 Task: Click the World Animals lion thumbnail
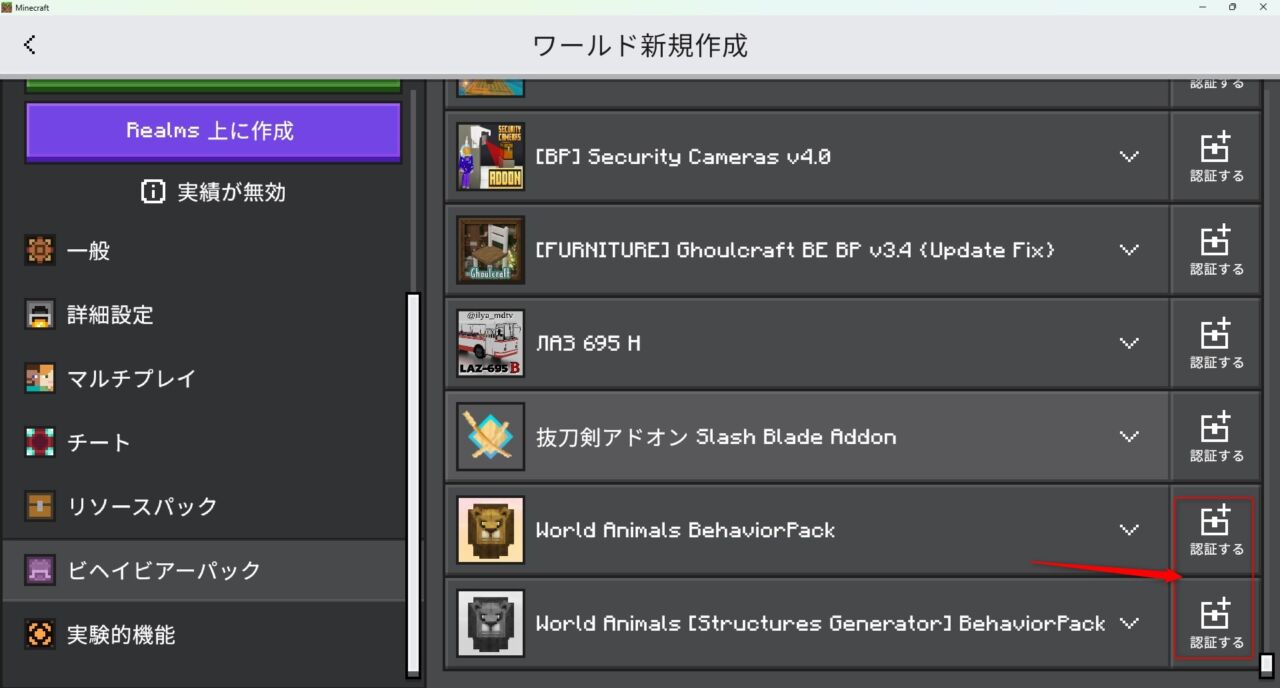click(x=490, y=530)
